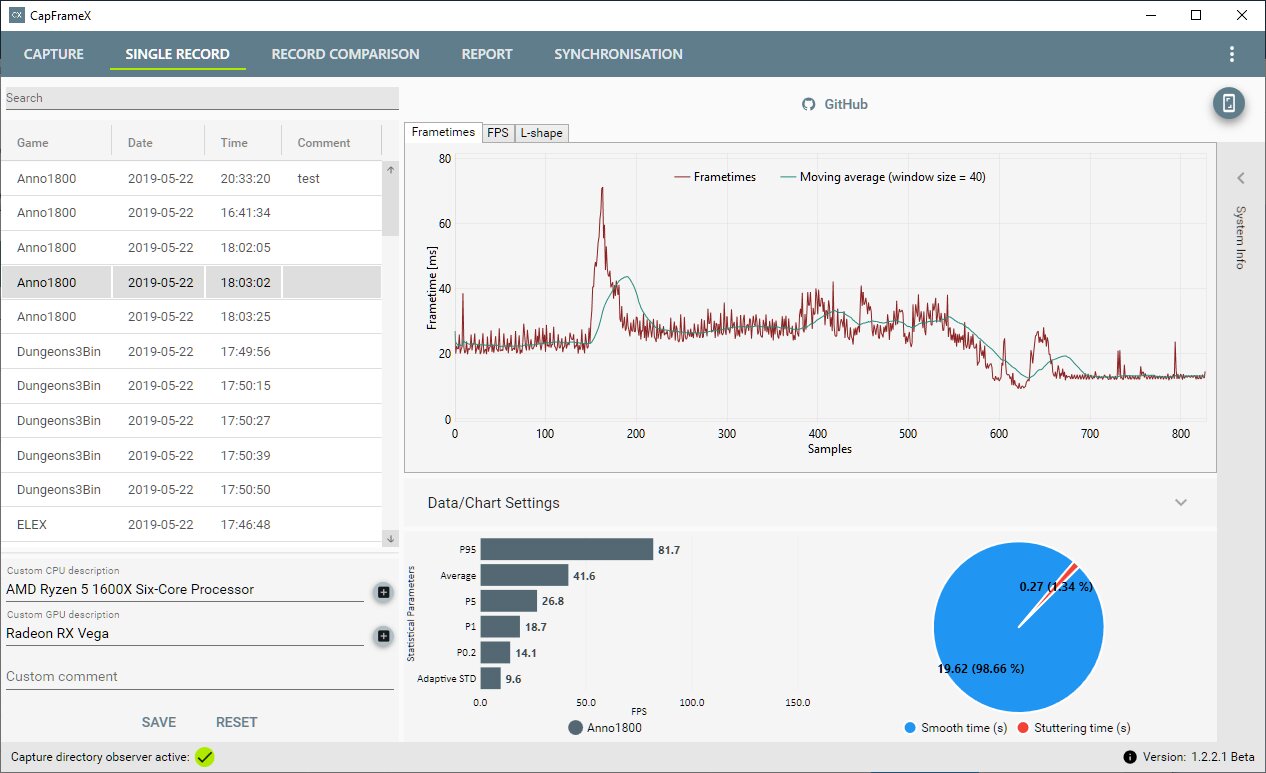Select the Dungeons3Bin record at 17:50:39
Screen dimensions: 1266x773
click(x=191, y=455)
